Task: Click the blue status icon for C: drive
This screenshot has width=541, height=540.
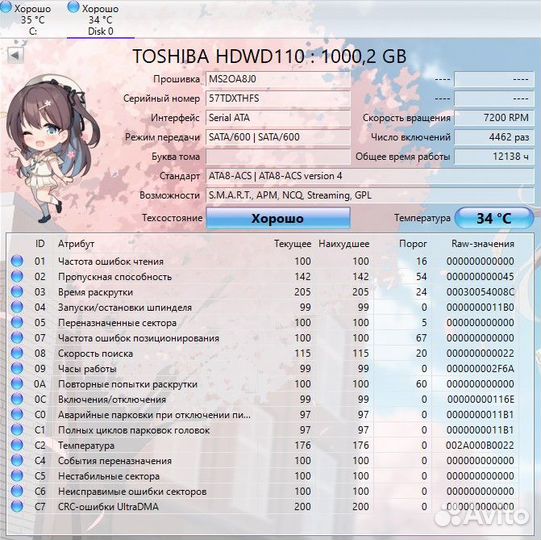Action: coord(6,7)
